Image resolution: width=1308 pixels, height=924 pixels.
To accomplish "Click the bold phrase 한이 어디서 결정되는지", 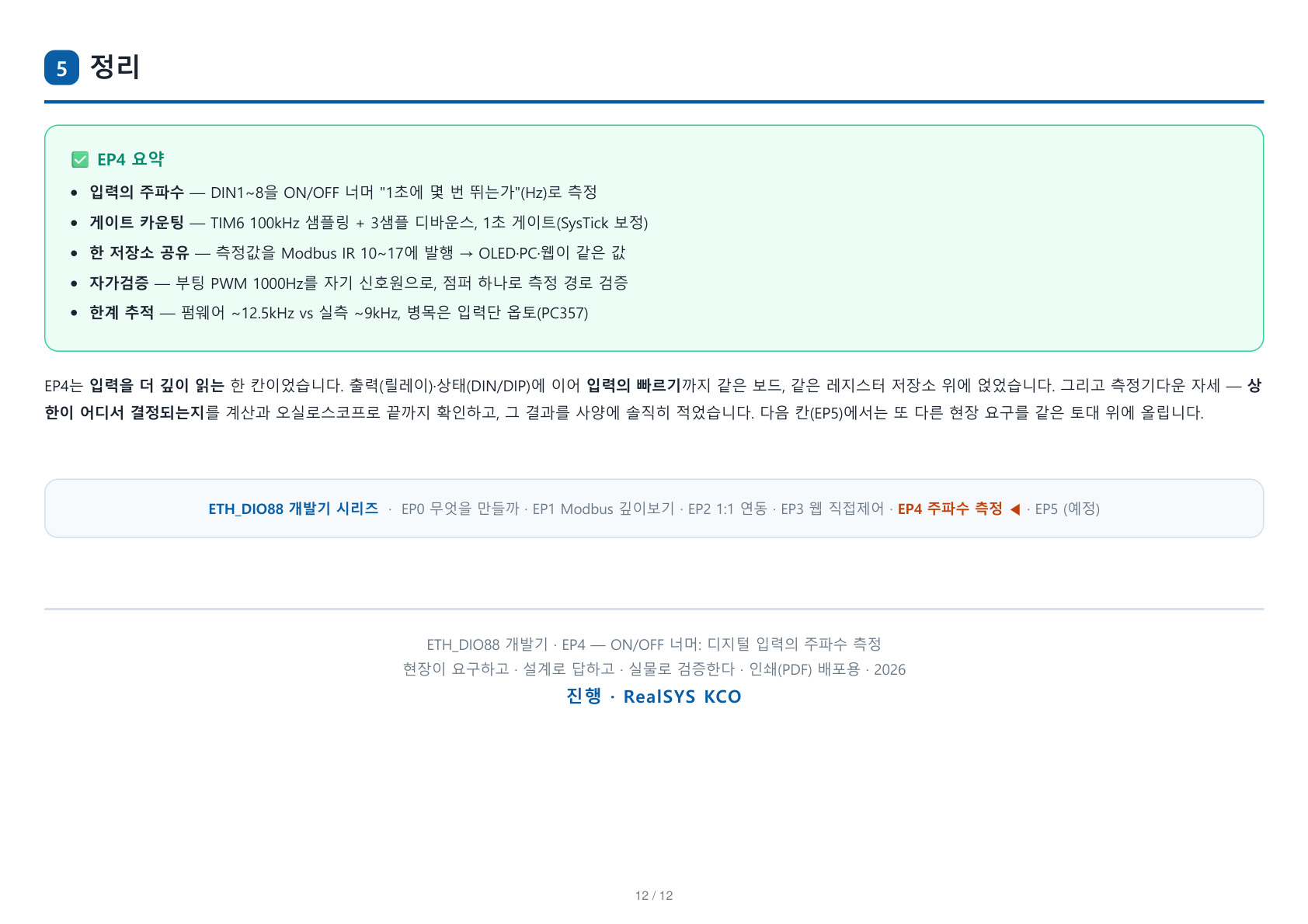I will coord(124,412).
